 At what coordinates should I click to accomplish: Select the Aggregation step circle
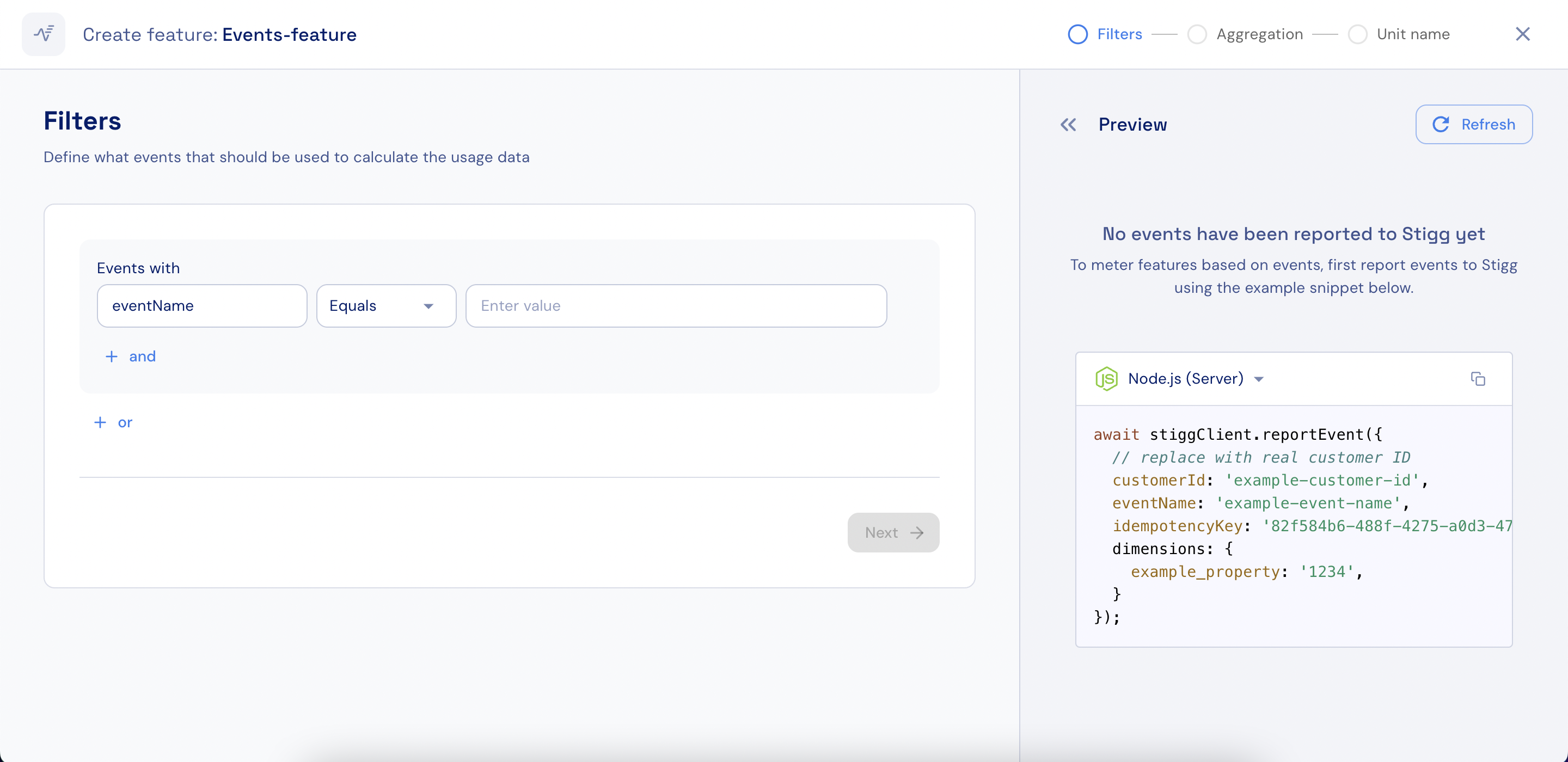(1197, 34)
